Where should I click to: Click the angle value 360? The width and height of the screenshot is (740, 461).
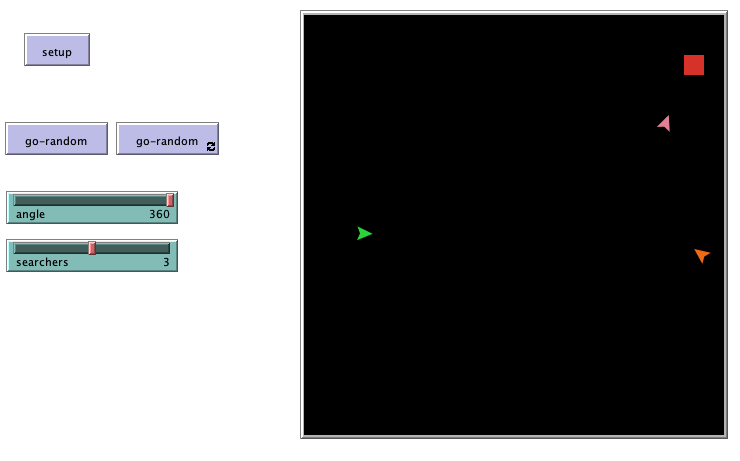pyautogui.click(x=159, y=214)
